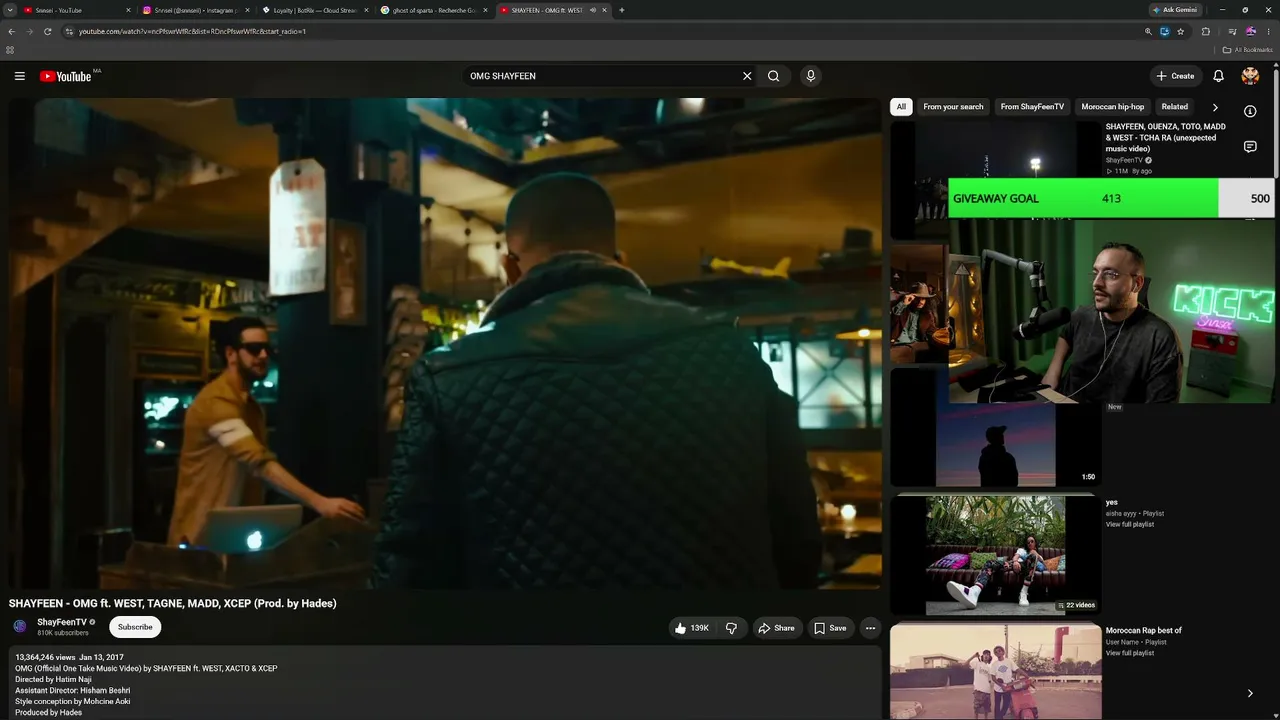Run search with the magnifier button
The height and width of the screenshot is (720, 1280).
click(x=773, y=76)
